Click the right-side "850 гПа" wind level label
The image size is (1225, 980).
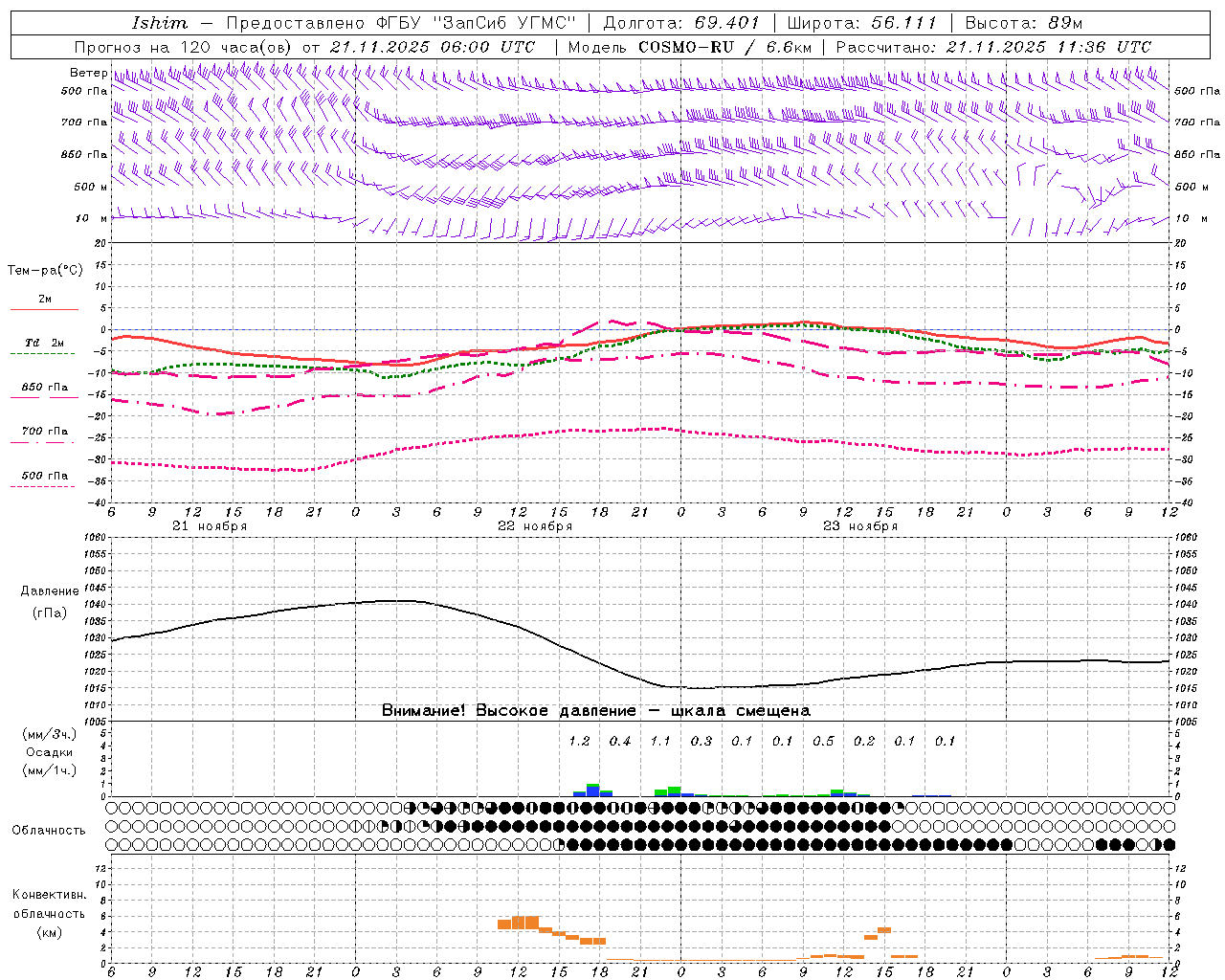coord(1197,154)
